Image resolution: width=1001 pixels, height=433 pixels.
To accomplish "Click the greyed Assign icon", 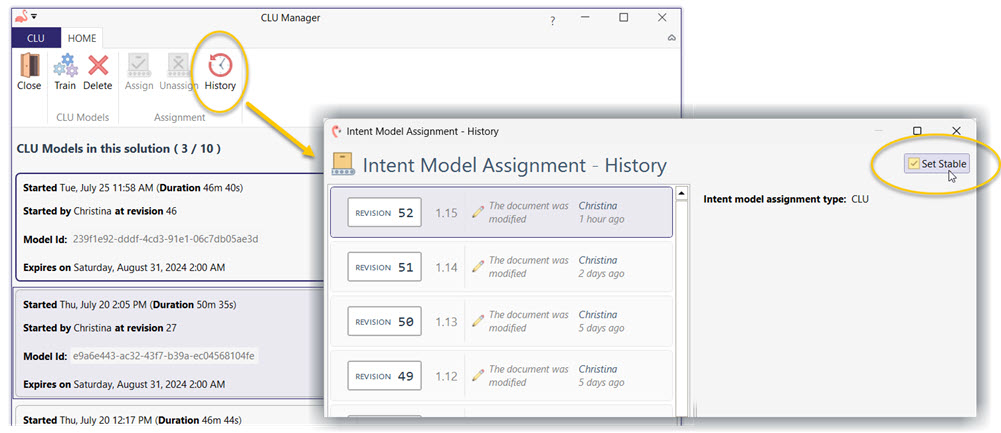I will [x=139, y=66].
